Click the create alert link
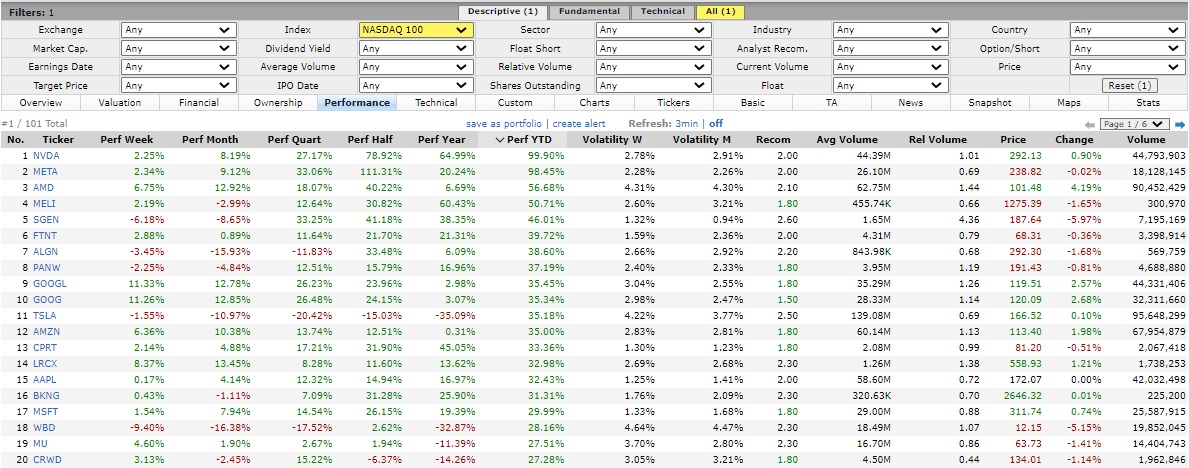Screen dimensions: 1189x468 point(579,124)
